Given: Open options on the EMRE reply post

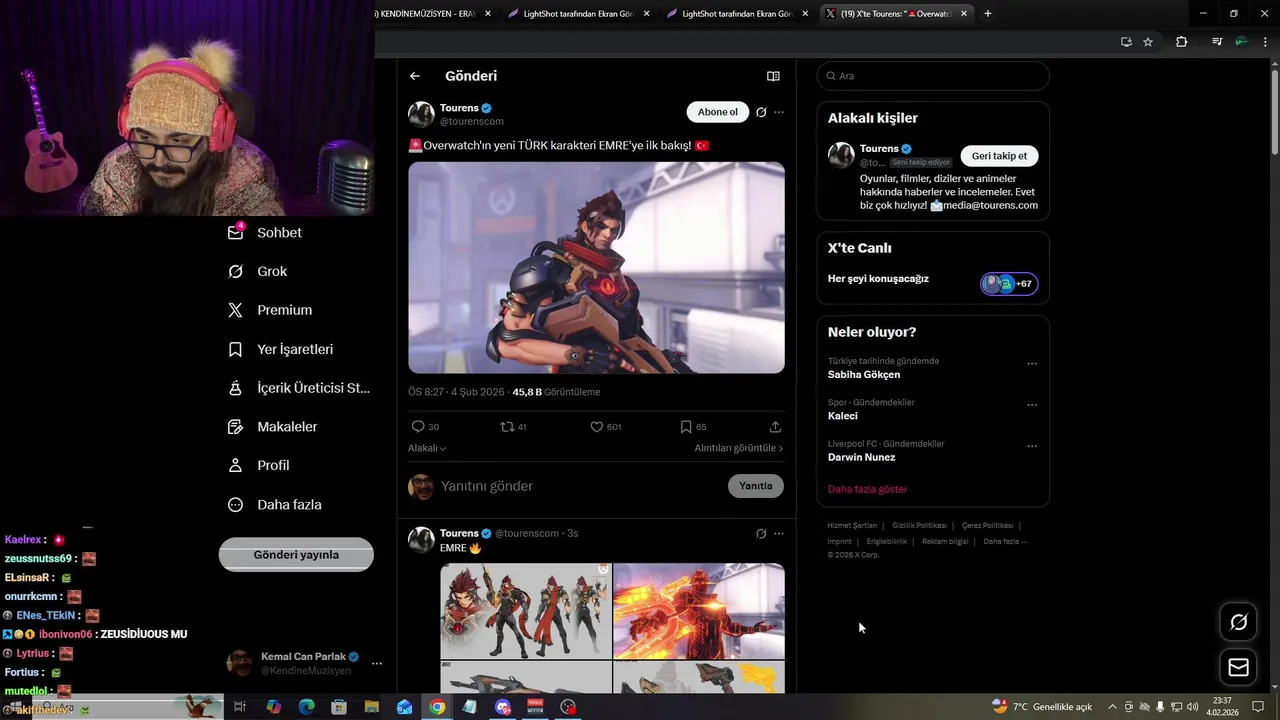Looking at the screenshot, I should pos(779,534).
